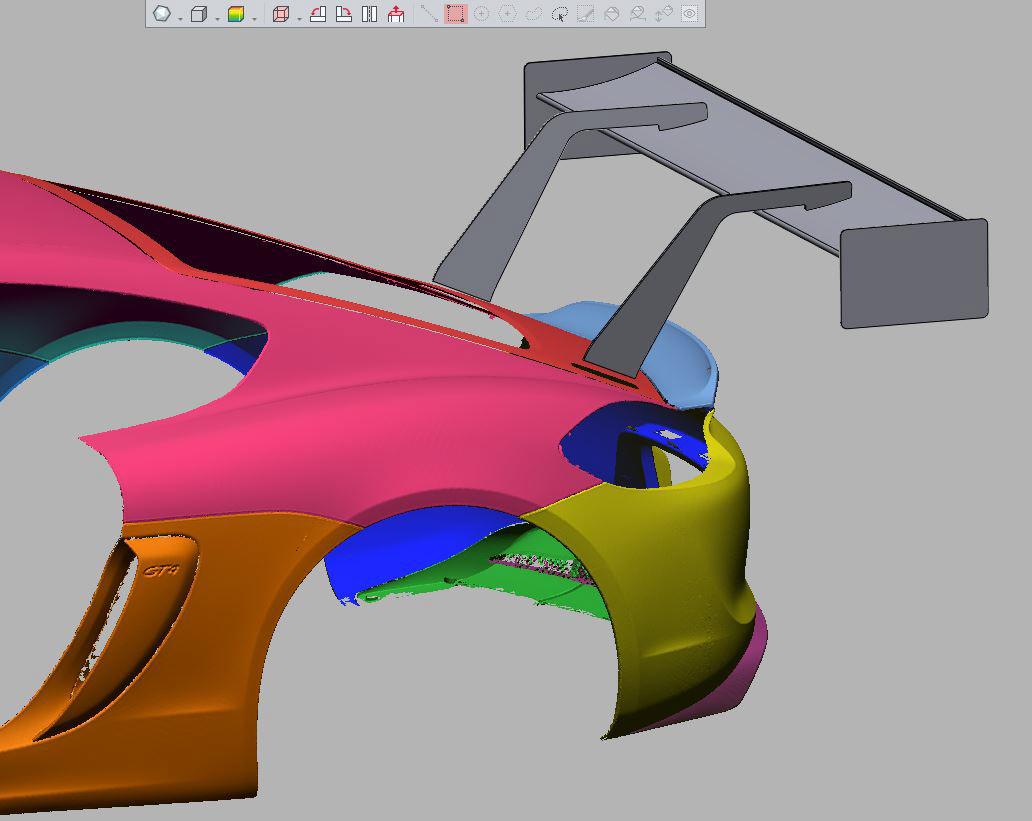The height and width of the screenshot is (821, 1032).
Task: Rotate view clockwise with red arrow icon
Action: click(x=344, y=14)
